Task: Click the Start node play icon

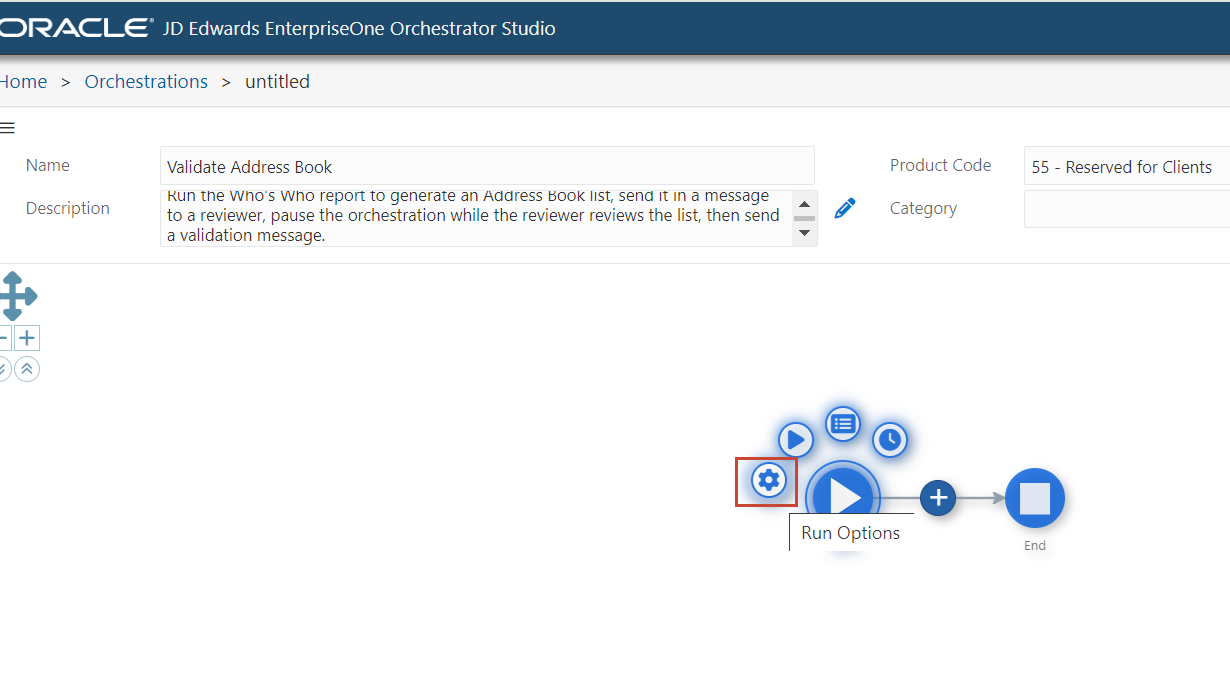Action: coord(843,496)
